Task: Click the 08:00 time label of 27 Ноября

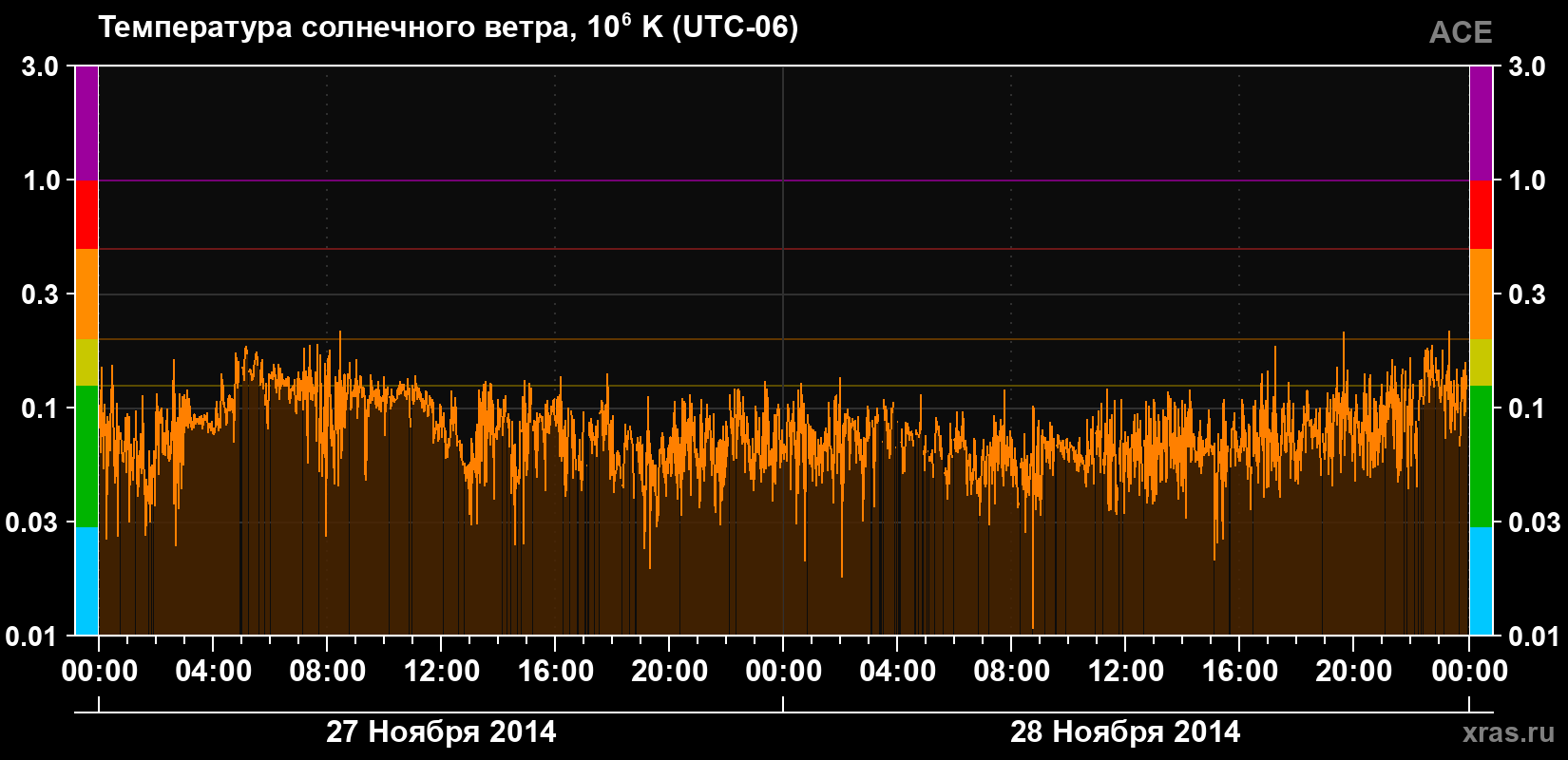Action: click(328, 672)
